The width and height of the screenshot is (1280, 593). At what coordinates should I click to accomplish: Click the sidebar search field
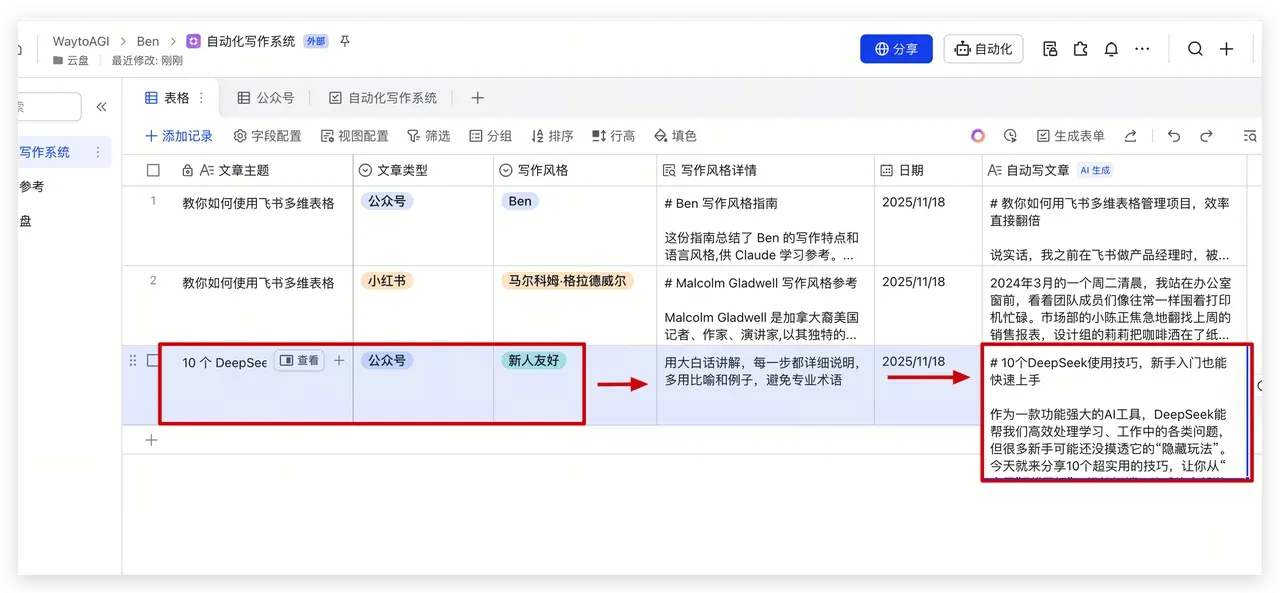tap(50, 107)
